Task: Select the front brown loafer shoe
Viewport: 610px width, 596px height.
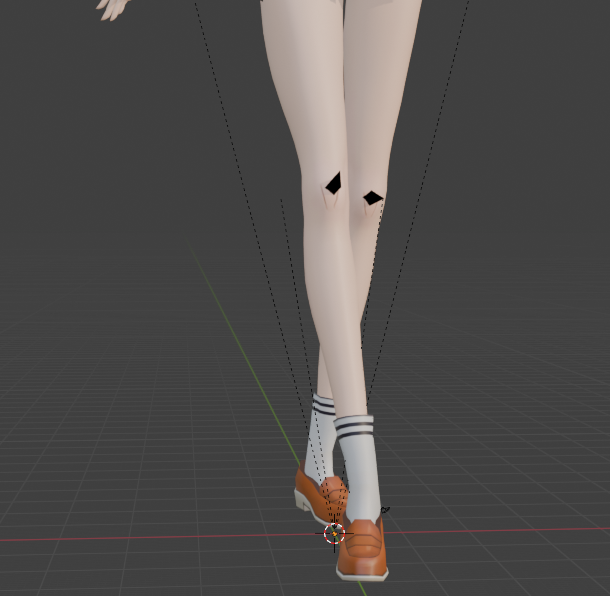Action: pyautogui.click(x=362, y=549)
